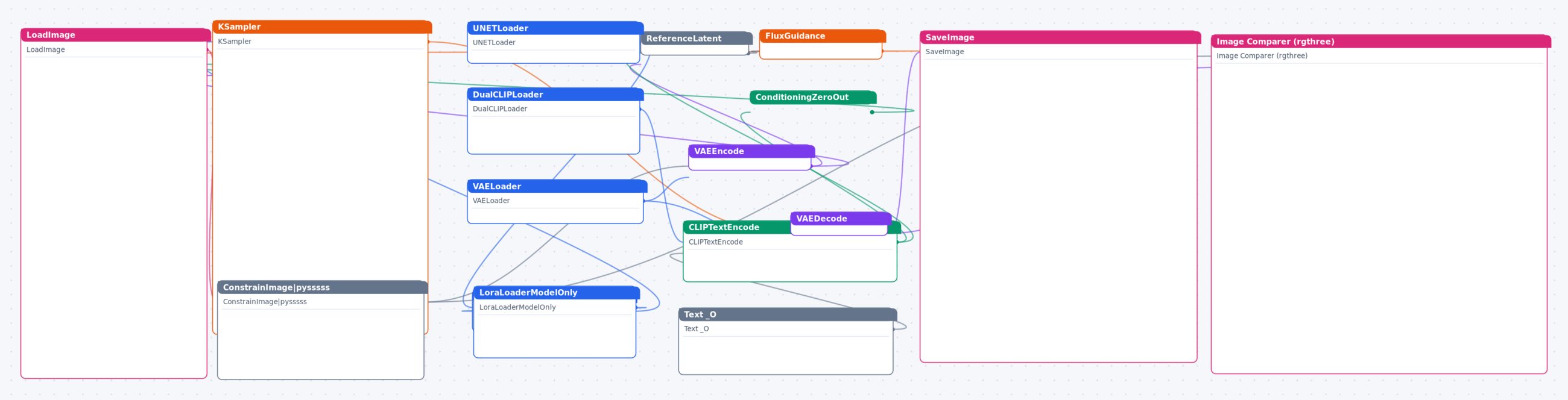Click the "UNETLoader" body label text
The width and height of the screenshot is (1568, 400).
[494, 43]
